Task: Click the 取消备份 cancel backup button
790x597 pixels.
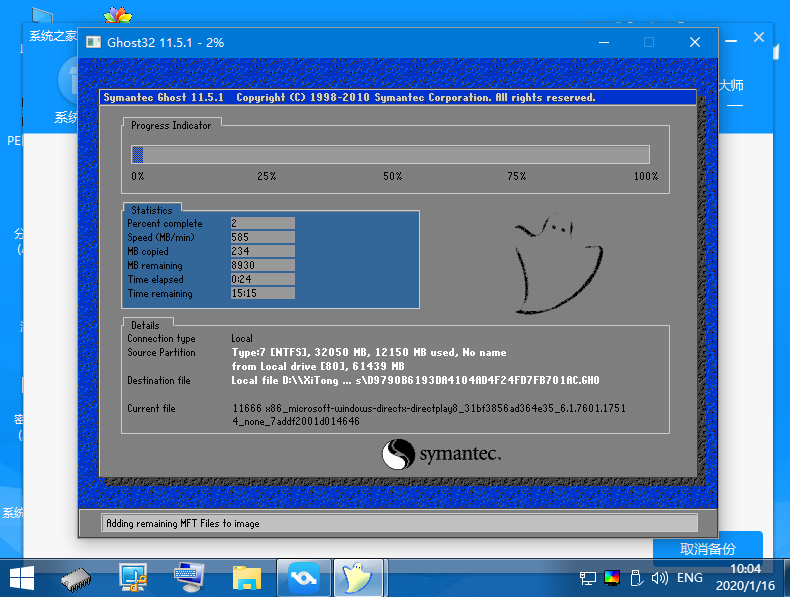Action: click(707, 549)
